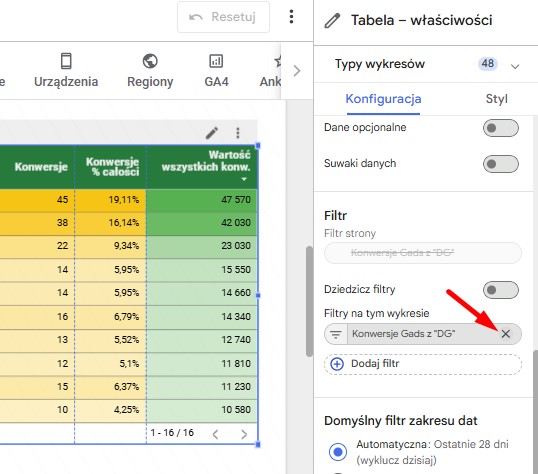This screenshot has width=538, height=474.
Task: Click the Resetuj button
Action: pos(223,17)
